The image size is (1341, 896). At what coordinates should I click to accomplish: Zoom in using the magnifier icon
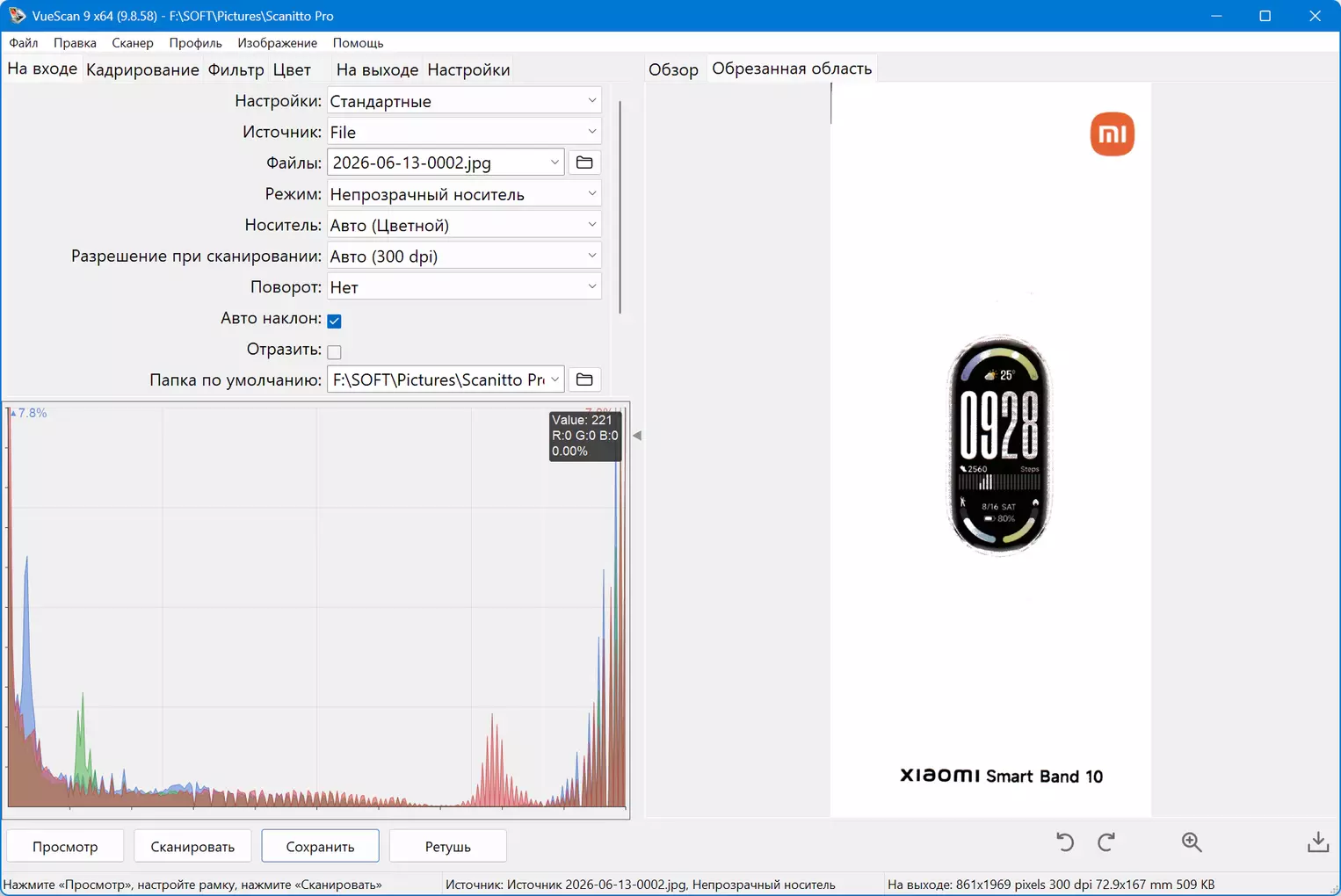click(x=1192, y=842)
